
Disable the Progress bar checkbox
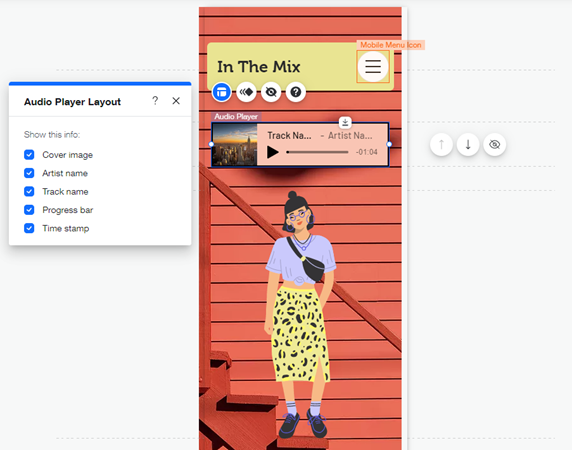(x=29, y=210)
